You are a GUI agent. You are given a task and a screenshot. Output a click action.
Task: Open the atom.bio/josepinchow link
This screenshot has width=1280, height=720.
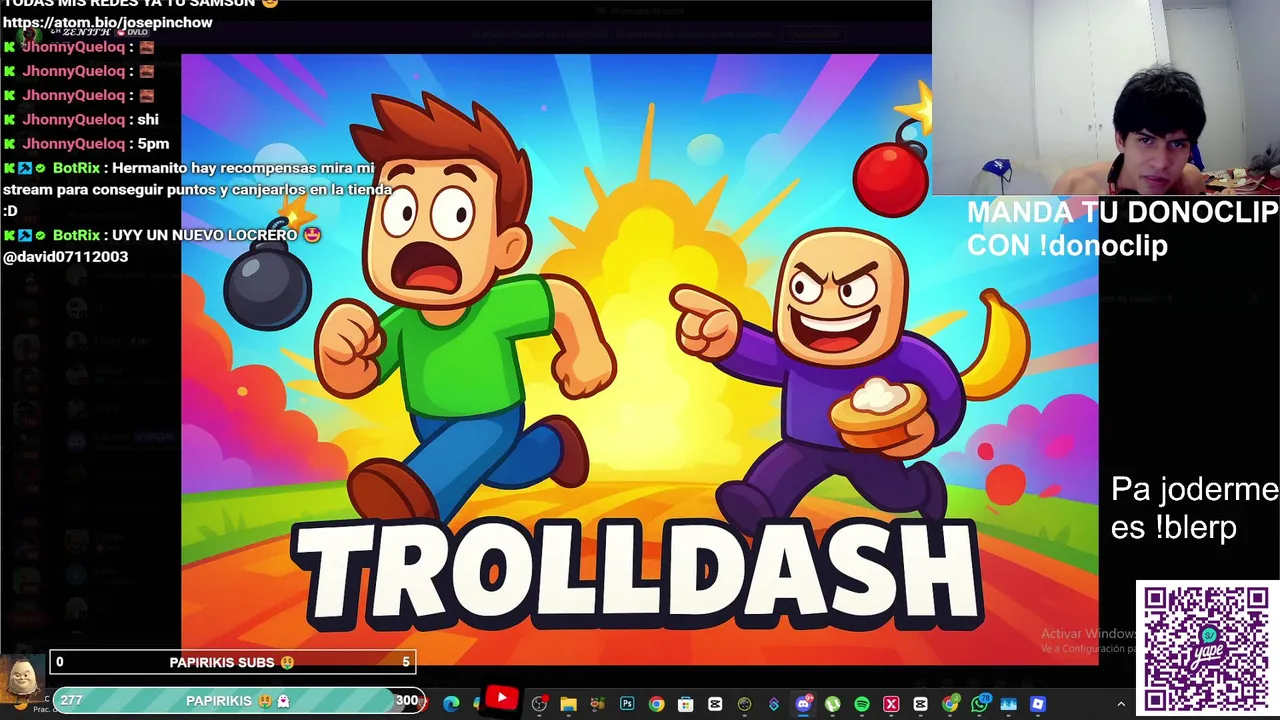pos(108,22)
